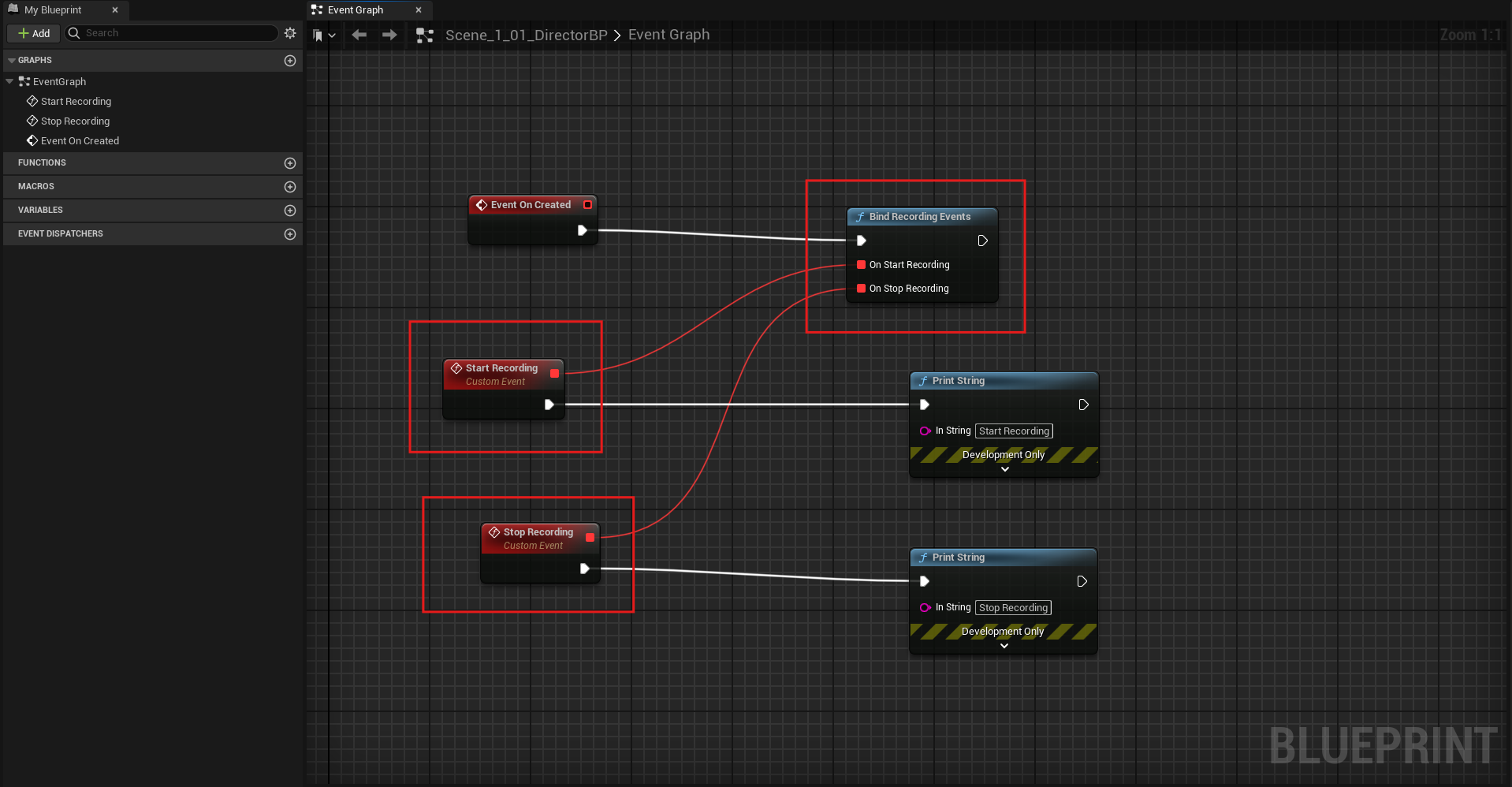The height and width of the screenshot is (787, 1512).
Task: Switch to the My Blueprint tab
Action: click(x=53, y=10)
